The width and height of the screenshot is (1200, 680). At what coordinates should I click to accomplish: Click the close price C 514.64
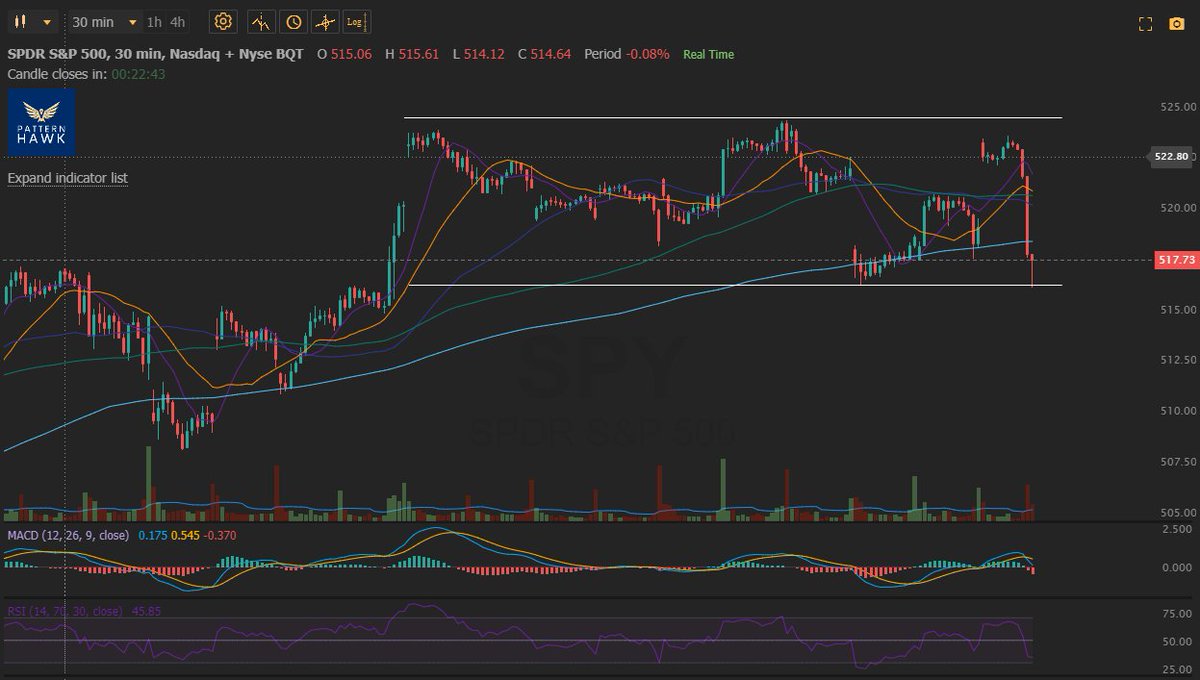[544, 54]
